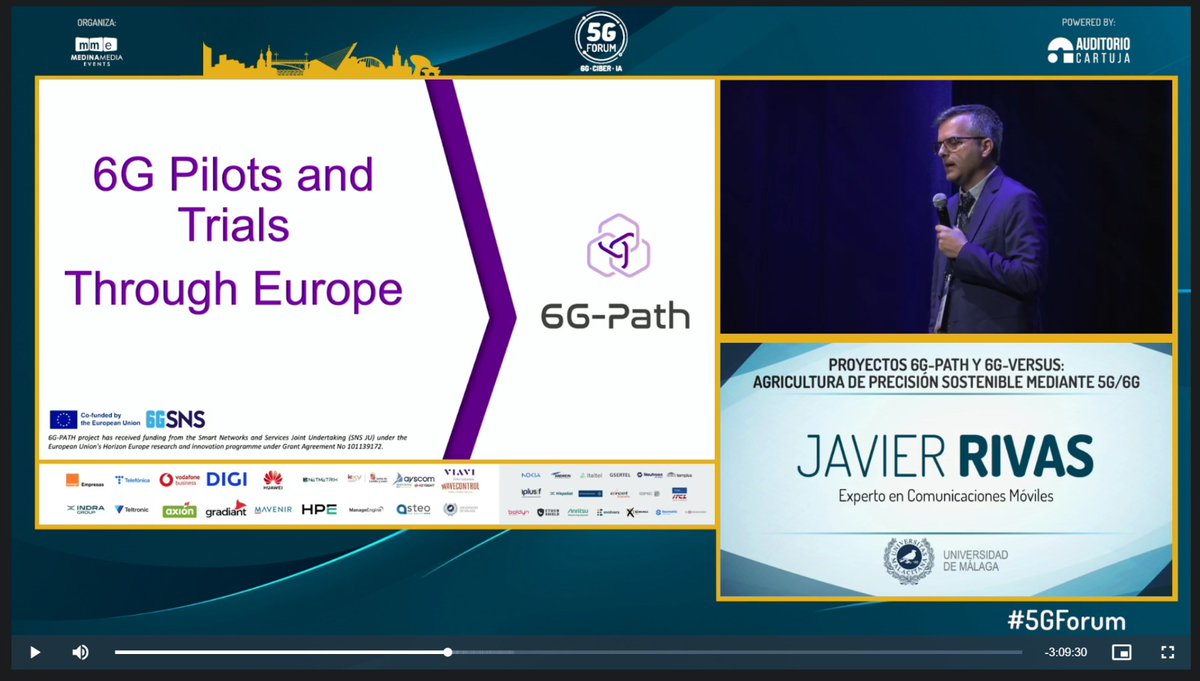Click the ManageEngine sponsor logo
The image size is (1200, 681).
coord(366,509)
